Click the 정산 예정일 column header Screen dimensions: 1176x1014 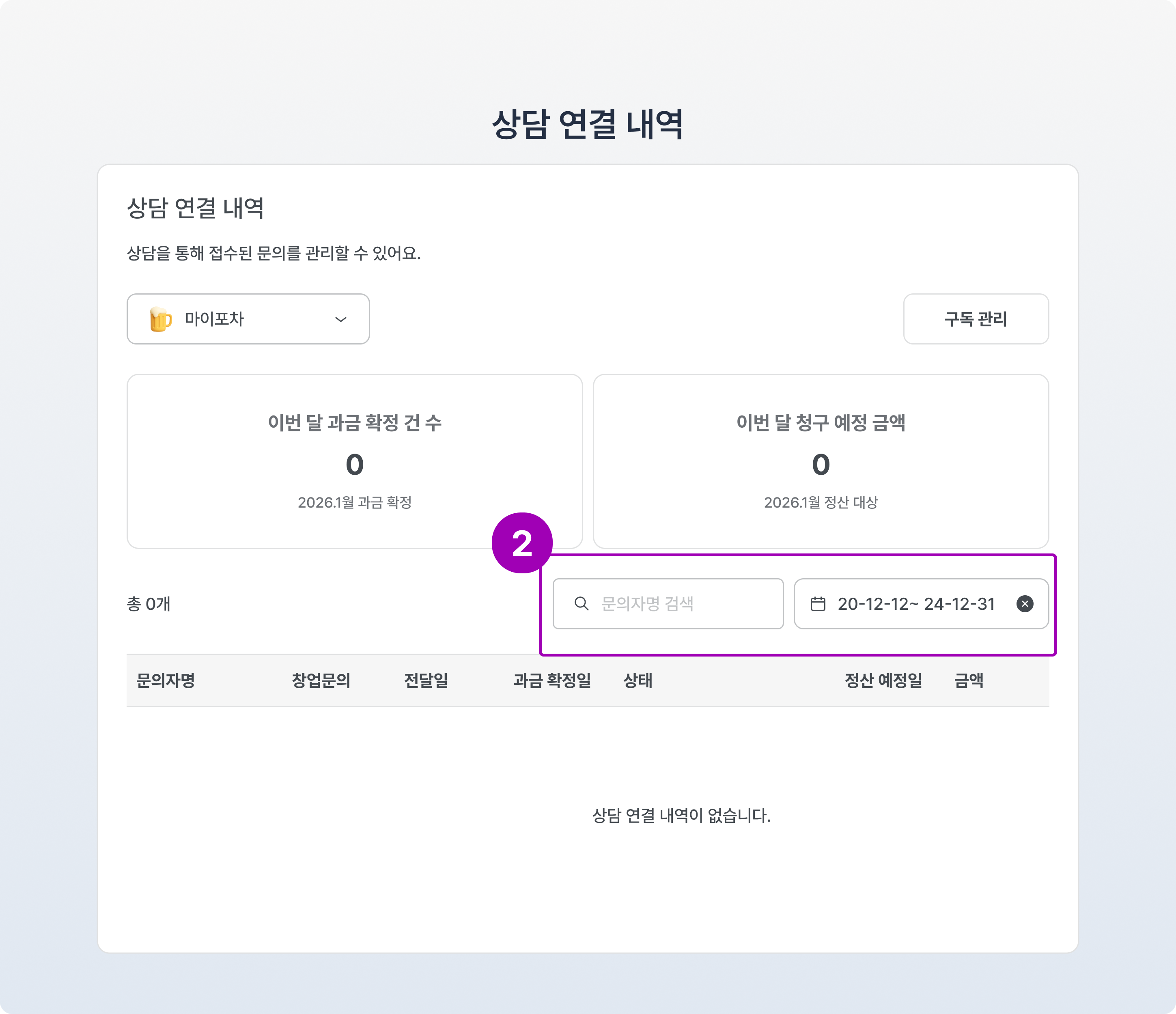pyautogui.click(x=883, y=680)
